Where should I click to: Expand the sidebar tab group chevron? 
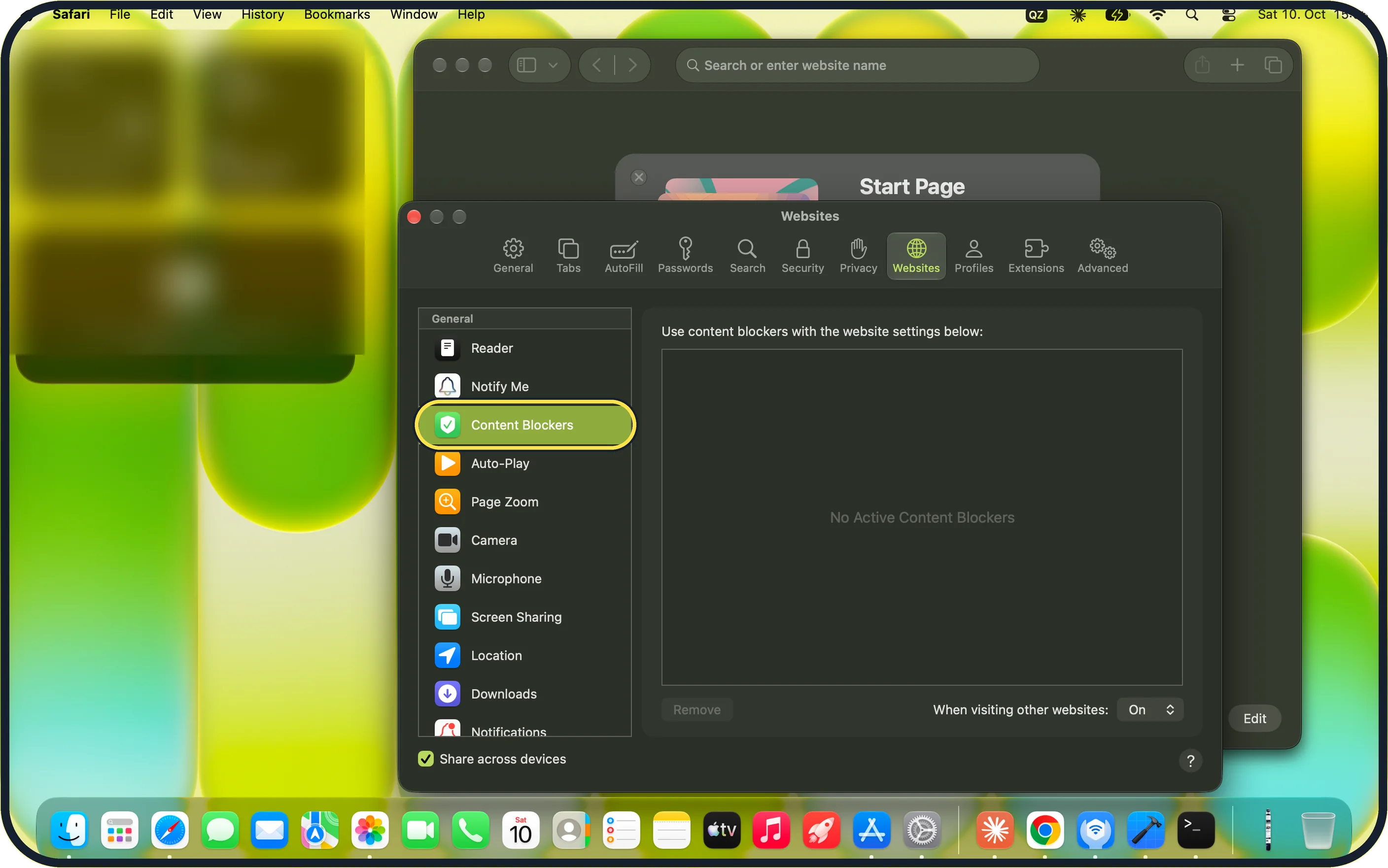pyautogui.click(x=553, y=66)
